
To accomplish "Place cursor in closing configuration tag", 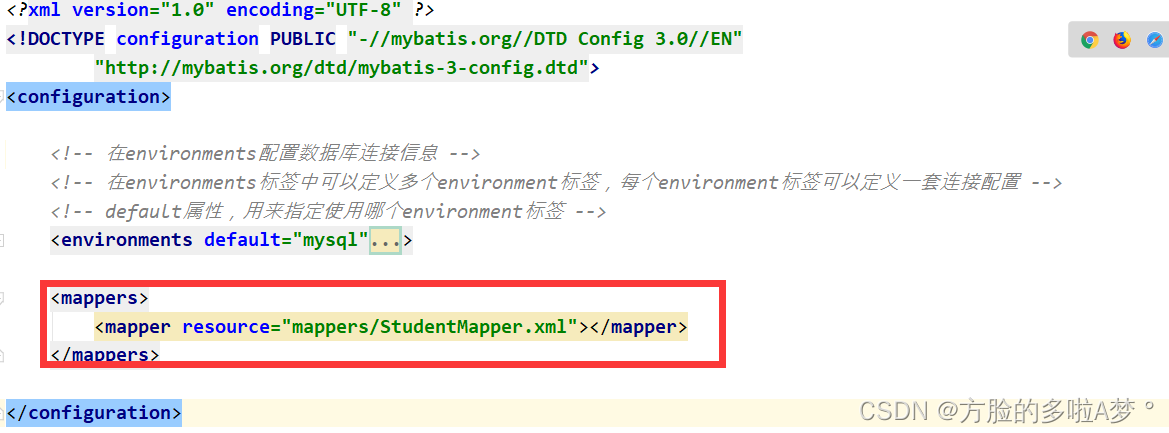I will point(94,412).
